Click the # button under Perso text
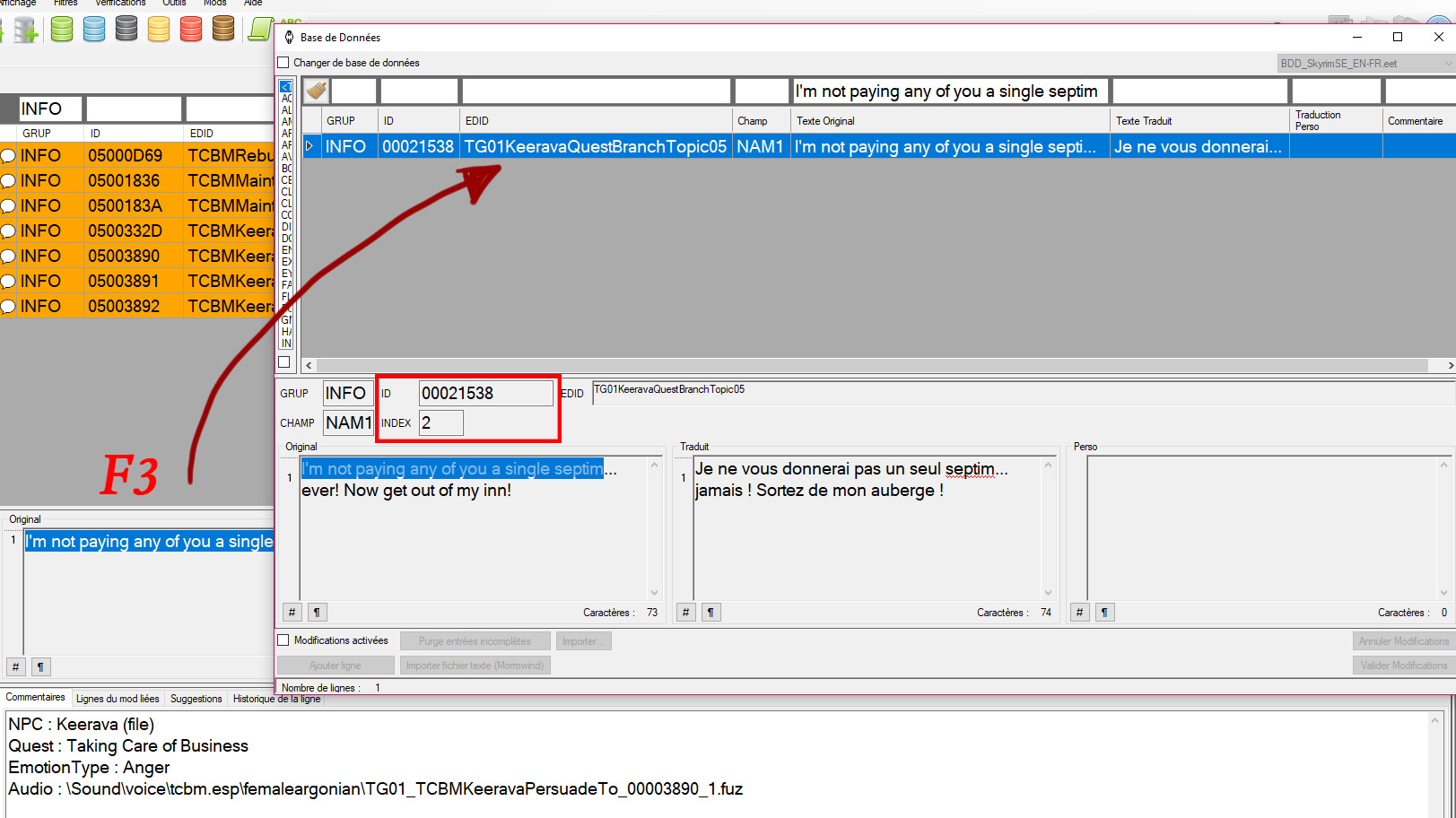 (x=1079, y=613)
